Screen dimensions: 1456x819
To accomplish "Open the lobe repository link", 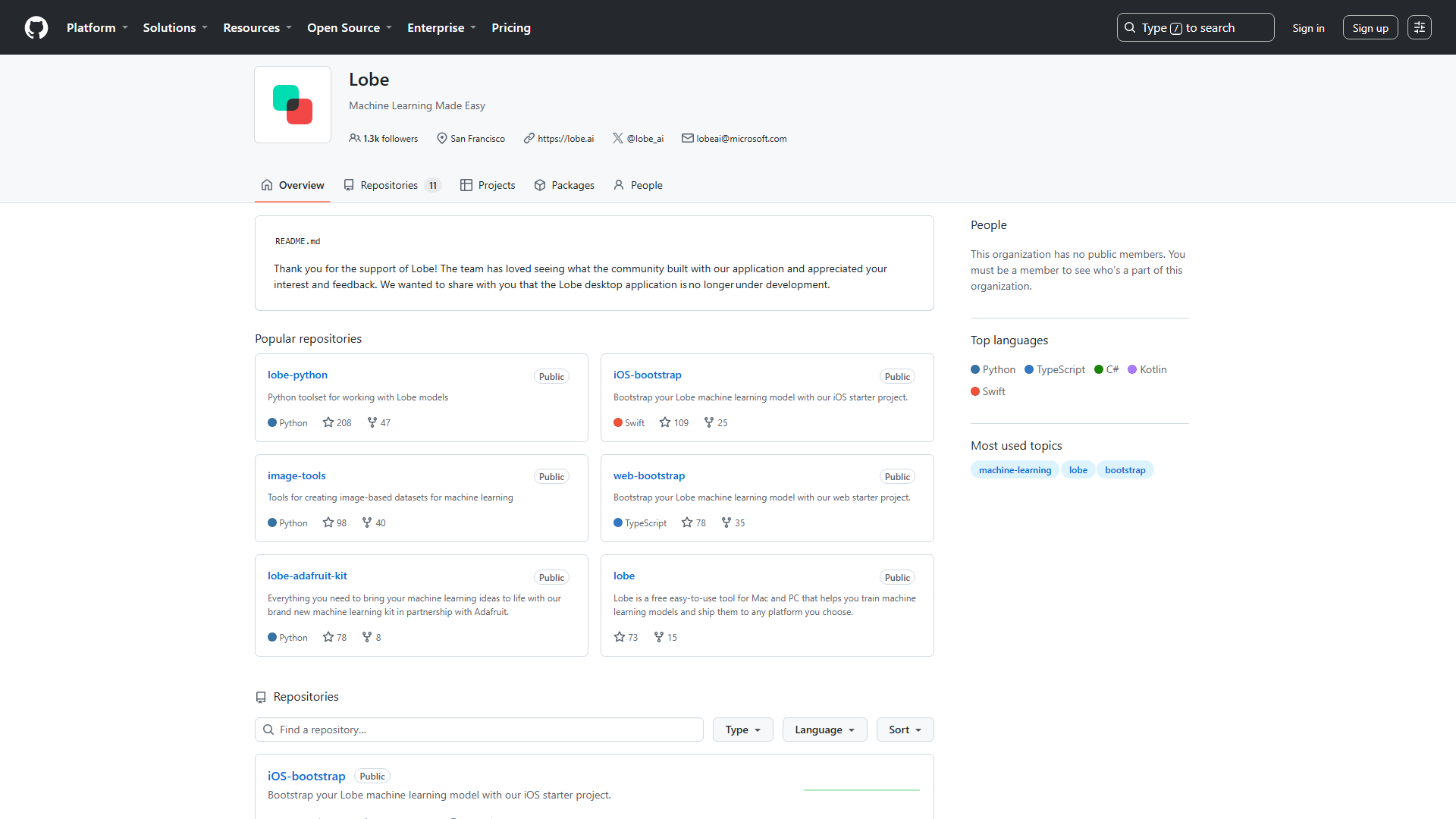I will [x=624, y=576].
